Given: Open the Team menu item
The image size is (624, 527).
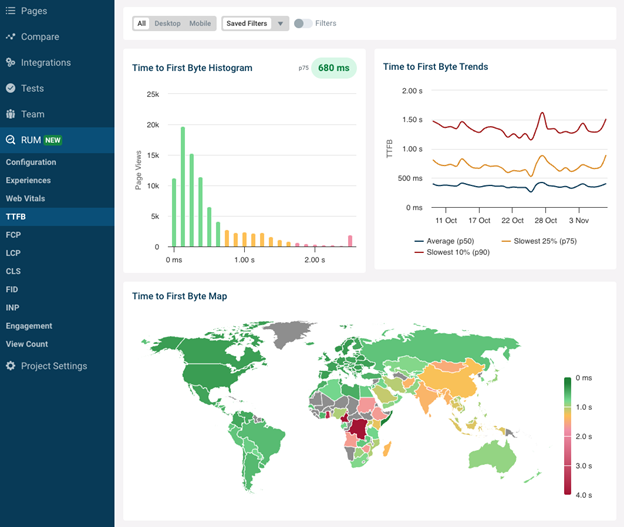Looking at the screenshot, I should 57,114.
